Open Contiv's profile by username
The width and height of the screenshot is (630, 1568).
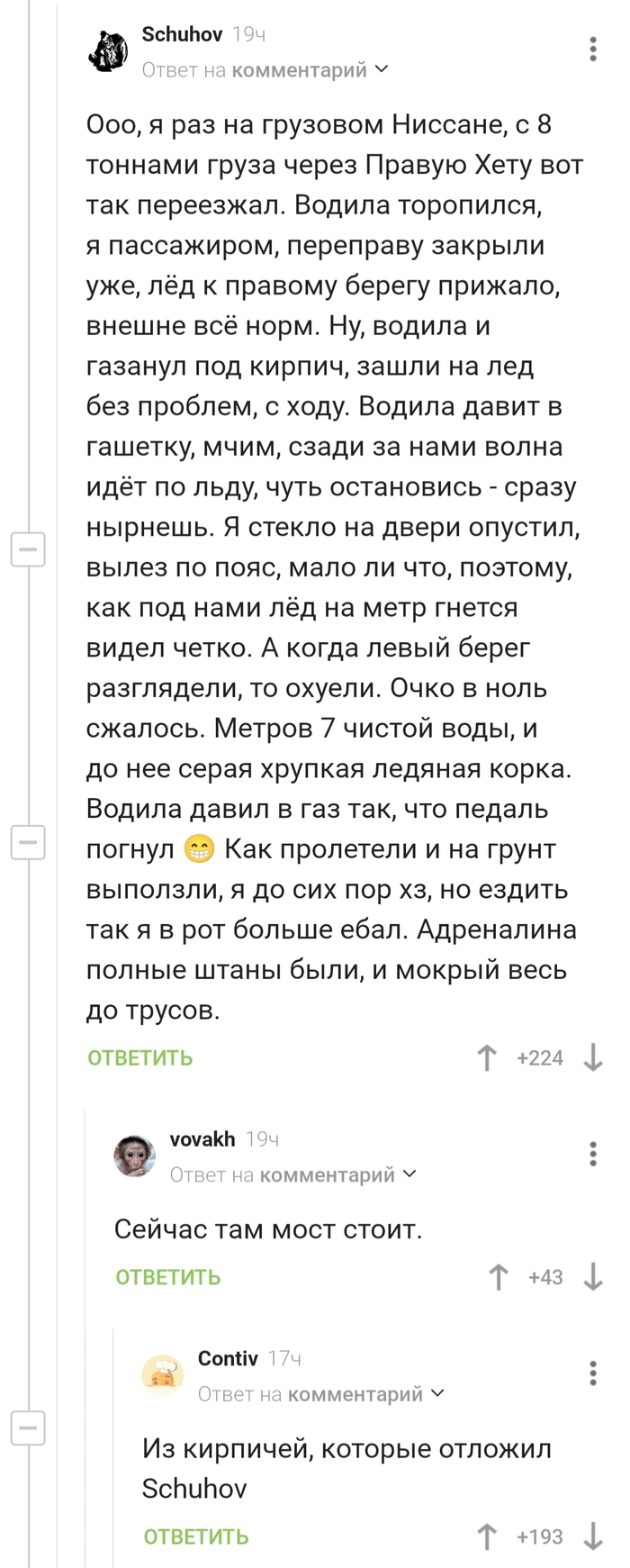pyautogui.click(x=228, y=1358)
